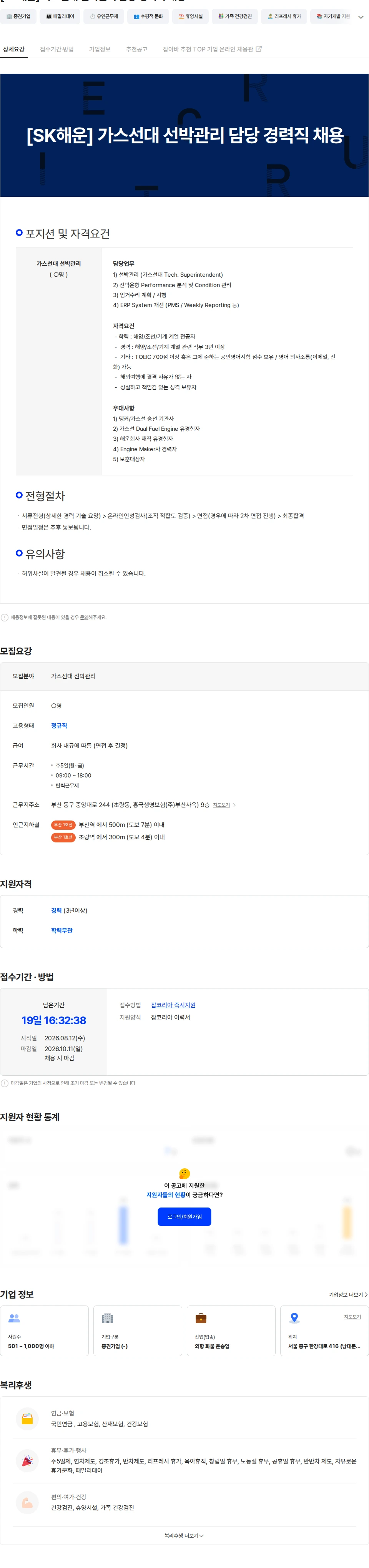Open 지도보기 in the 위치 card
The height and width of the screenshot is (1568, 369).
[x=352, y=1317]
